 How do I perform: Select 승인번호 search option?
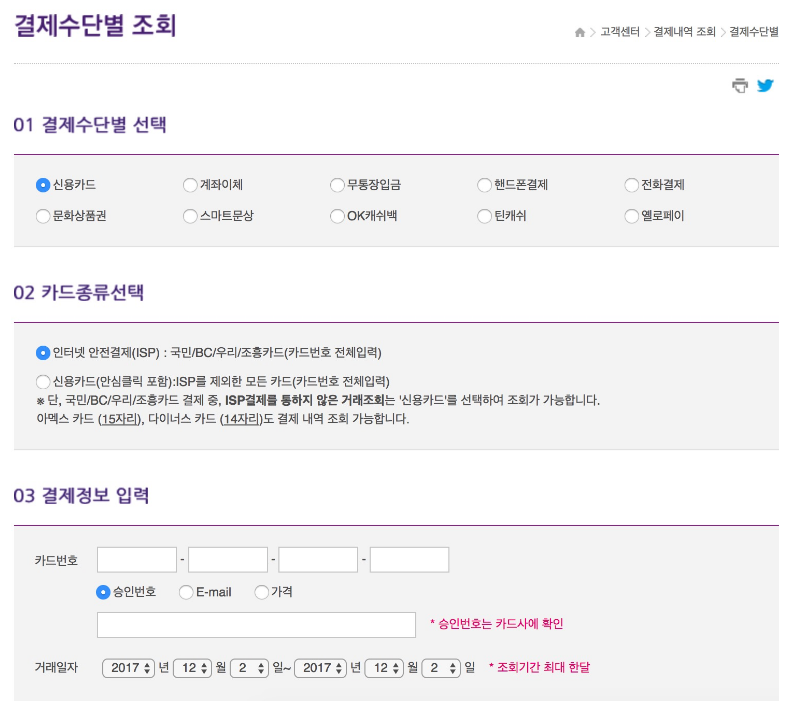click(103, 592)
